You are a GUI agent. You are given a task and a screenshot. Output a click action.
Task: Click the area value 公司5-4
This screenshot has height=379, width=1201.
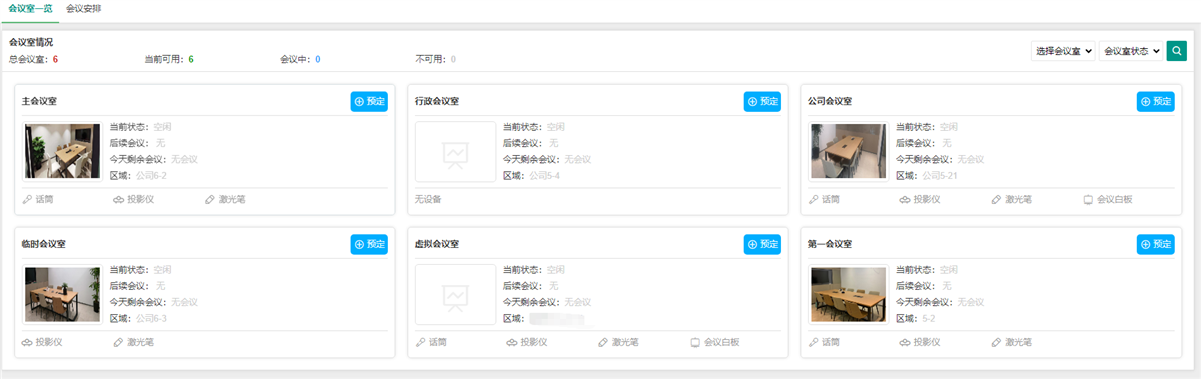(544, 176)
